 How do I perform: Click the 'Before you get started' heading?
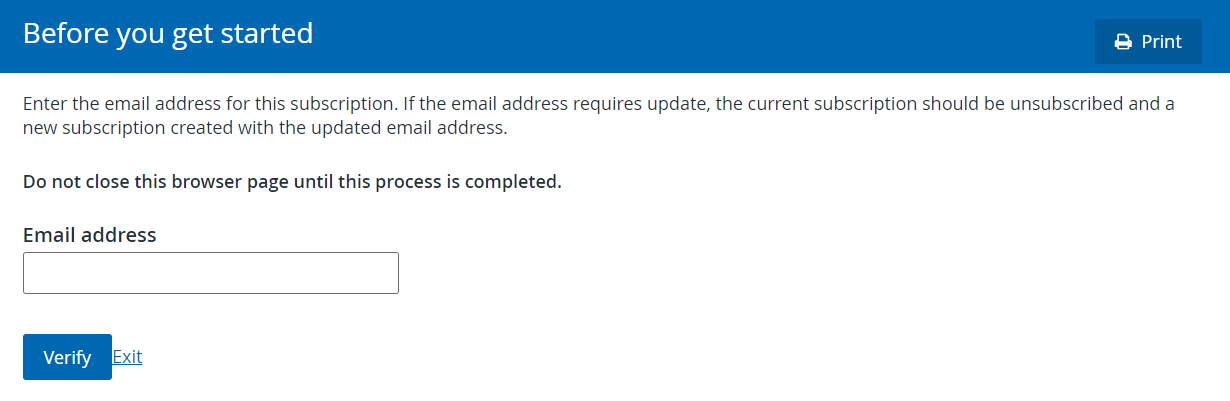coord(168,34)
